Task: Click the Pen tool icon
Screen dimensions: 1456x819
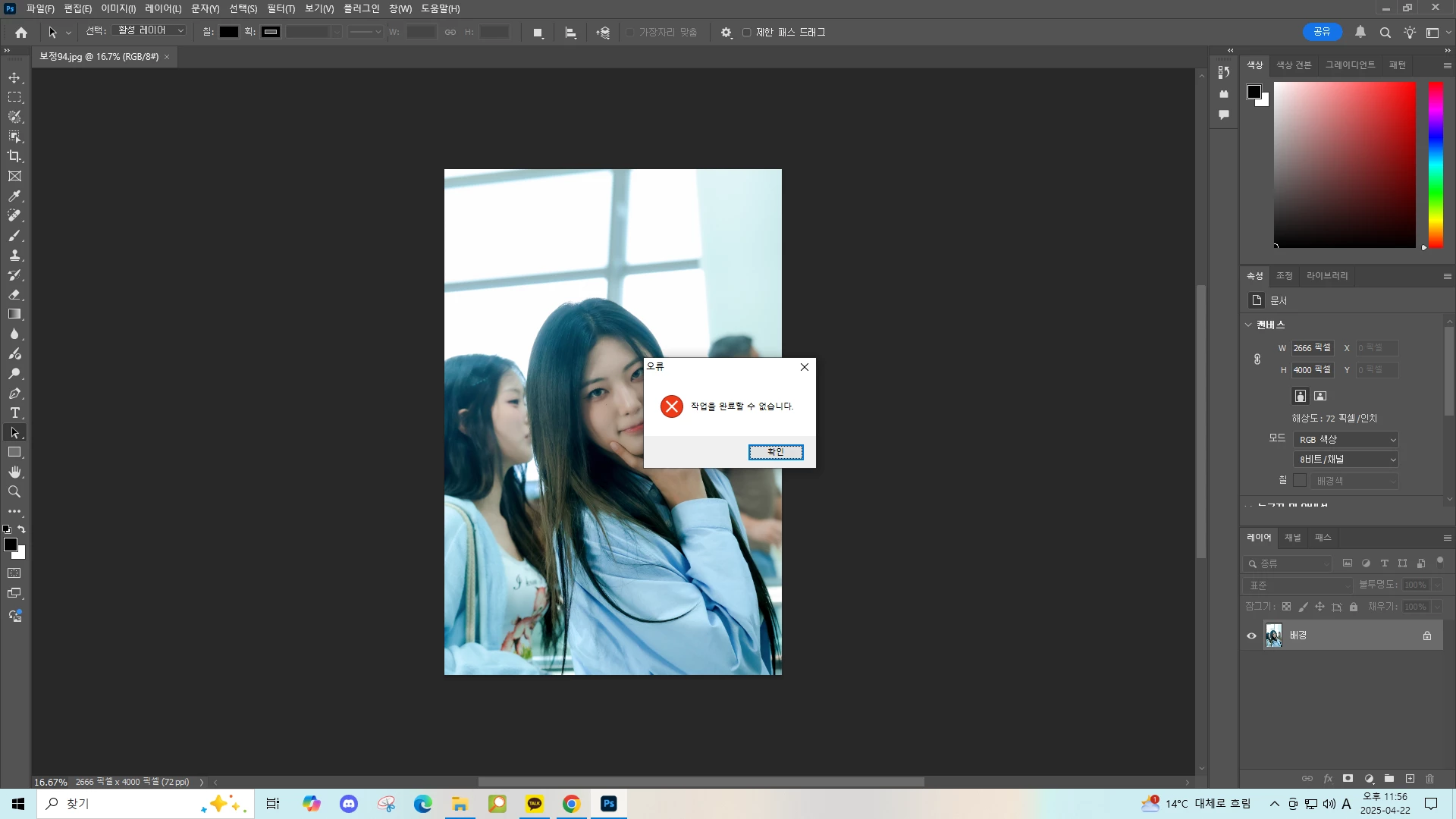Action: 14,394
